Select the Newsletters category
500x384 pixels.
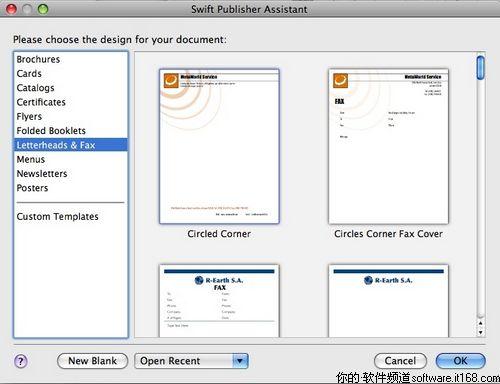pyautogui.click(x=70, y=174)
